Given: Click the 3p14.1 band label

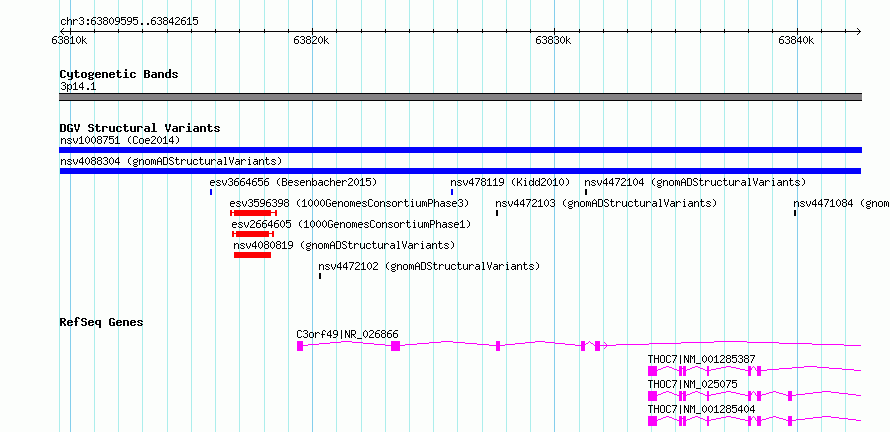Looking at the screenshot, I should pos(78,87).
